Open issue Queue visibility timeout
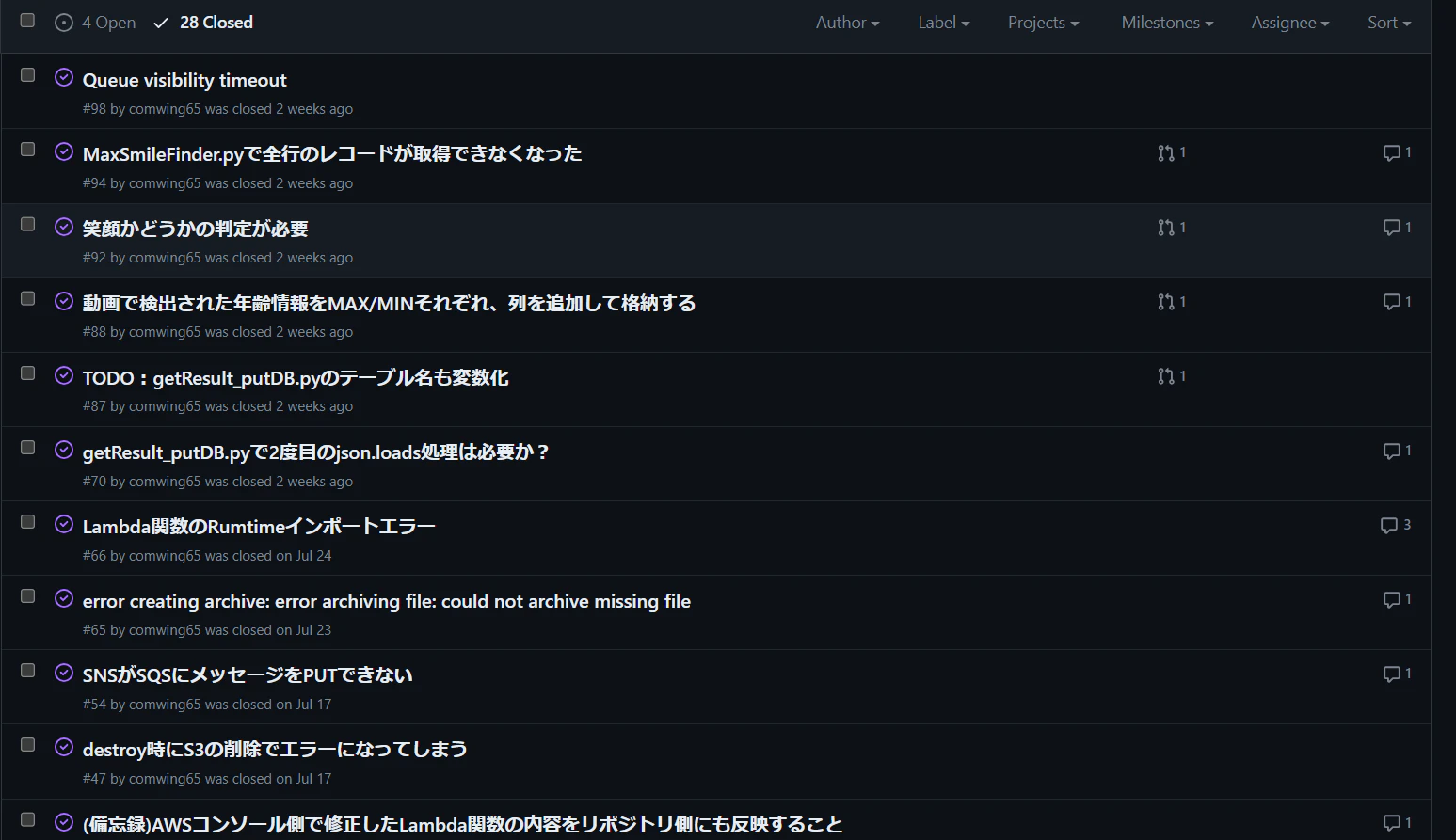1456x840 pixels. click(x=184, y=80)
